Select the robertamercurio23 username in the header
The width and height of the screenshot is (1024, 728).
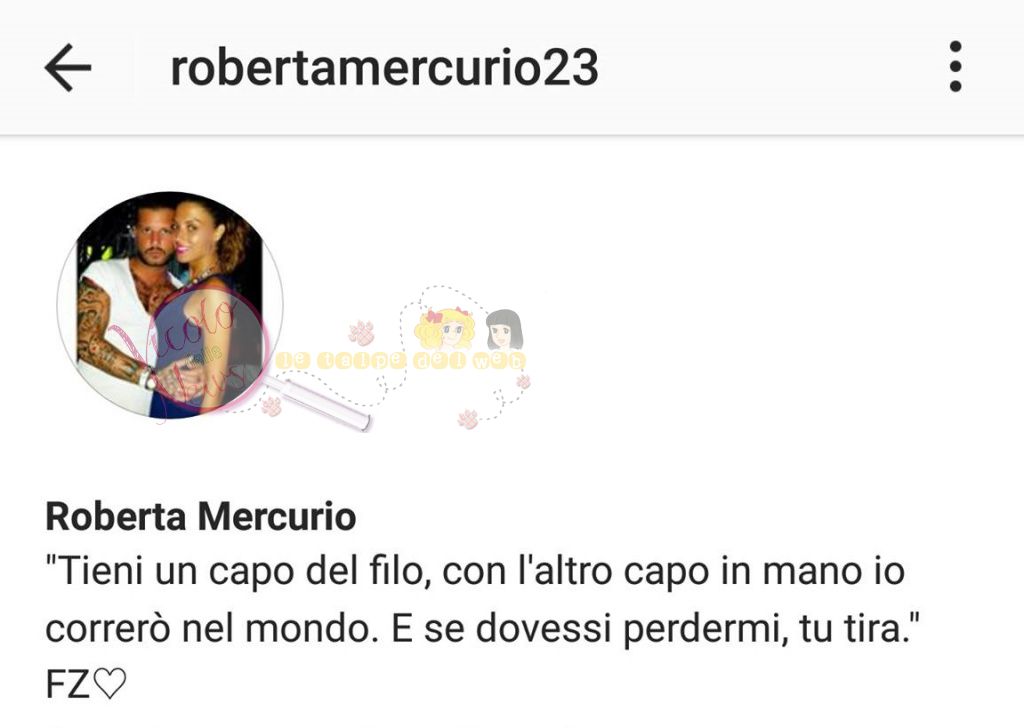tap(384, 68)
